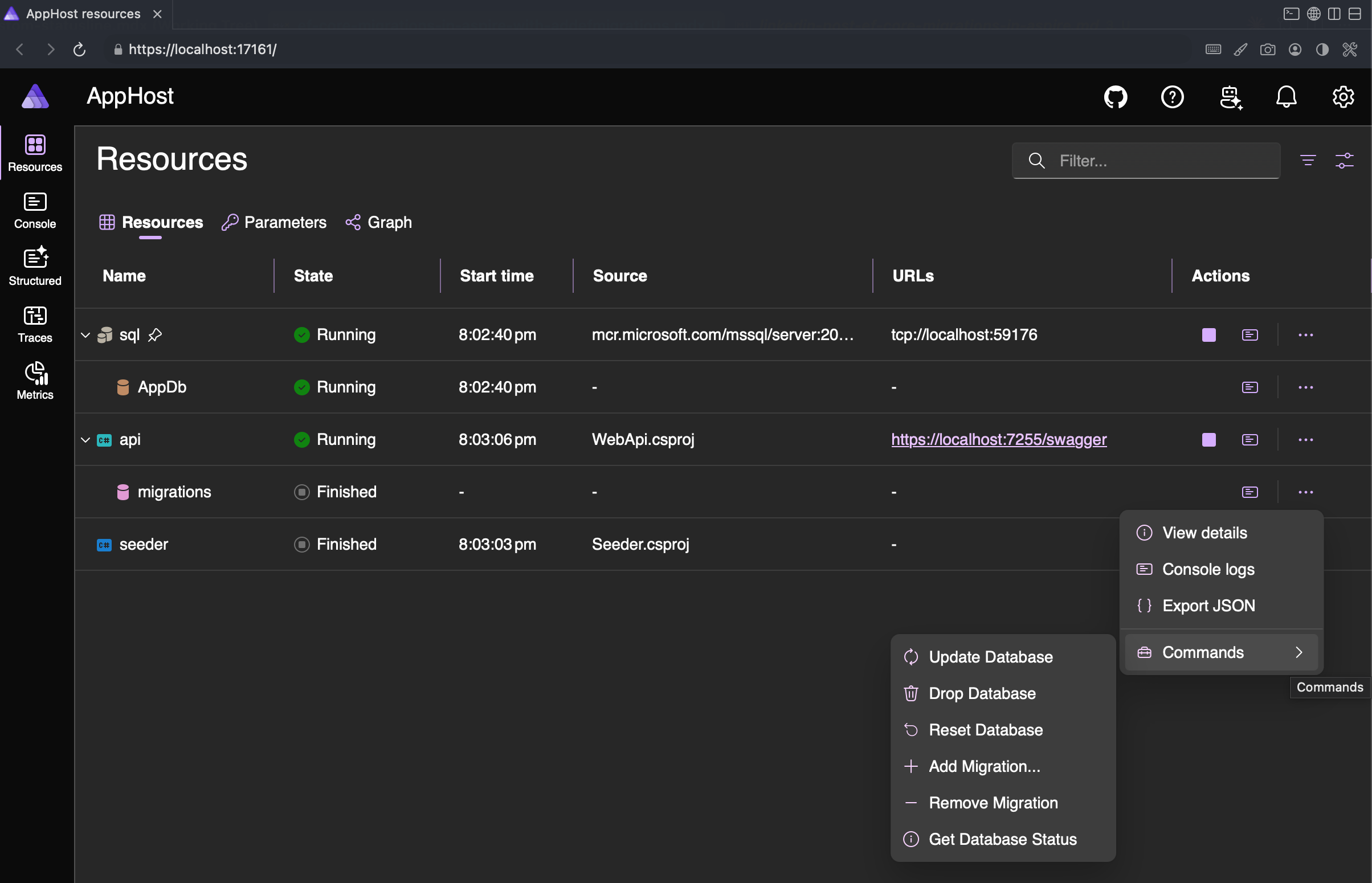Reload the page in browser
This screenshot has height=883, width=1372.
coord(79,50)
